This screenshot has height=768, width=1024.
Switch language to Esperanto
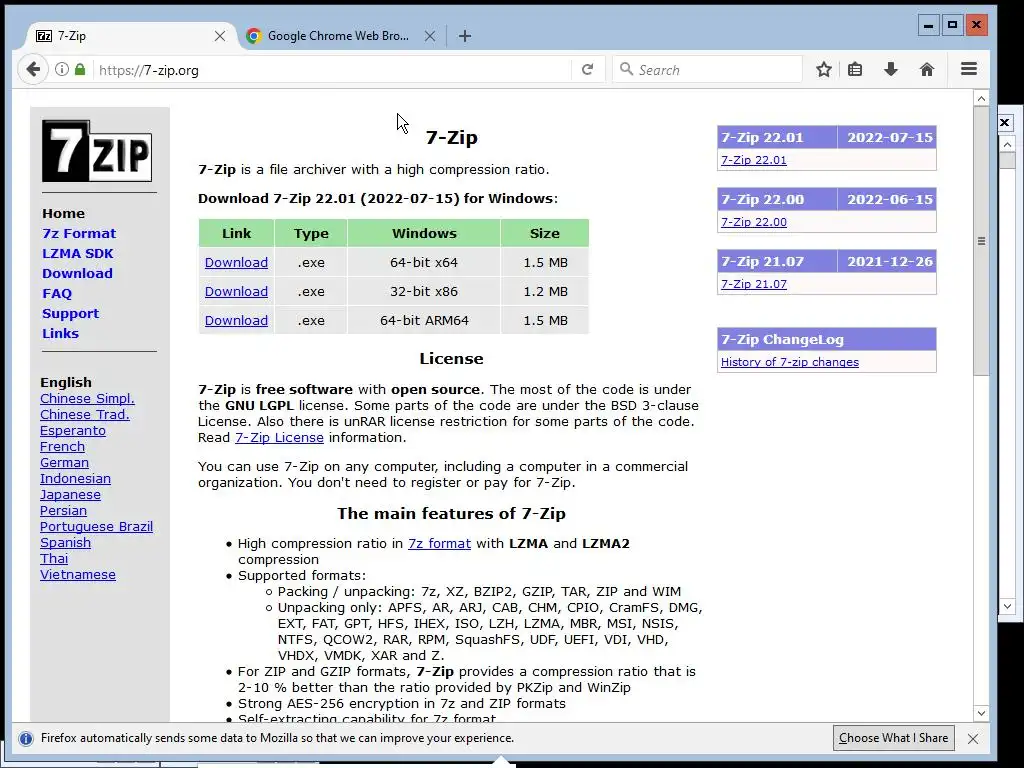[x=72, y=430]
